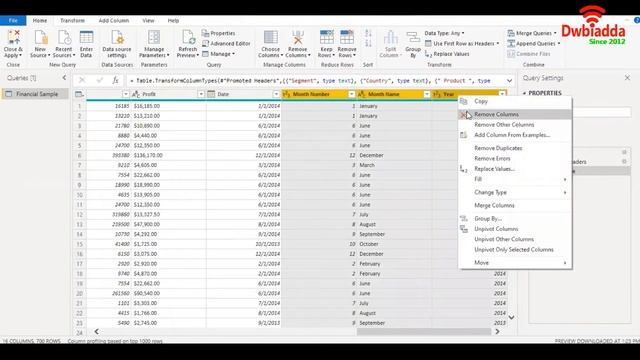
Task: Open the Change Type submenu
Action: 515,192
